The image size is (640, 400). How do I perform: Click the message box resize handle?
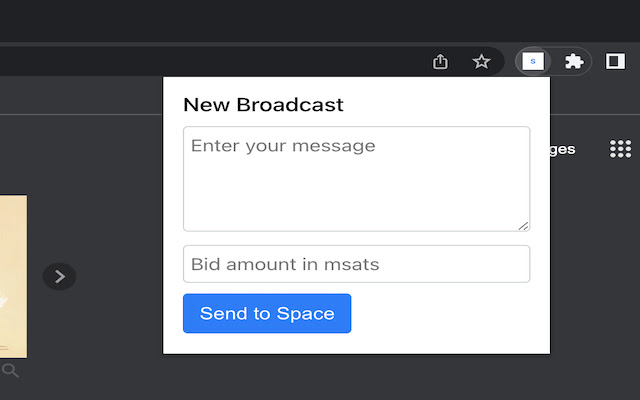pyautogui.click(x=523, y=225)
